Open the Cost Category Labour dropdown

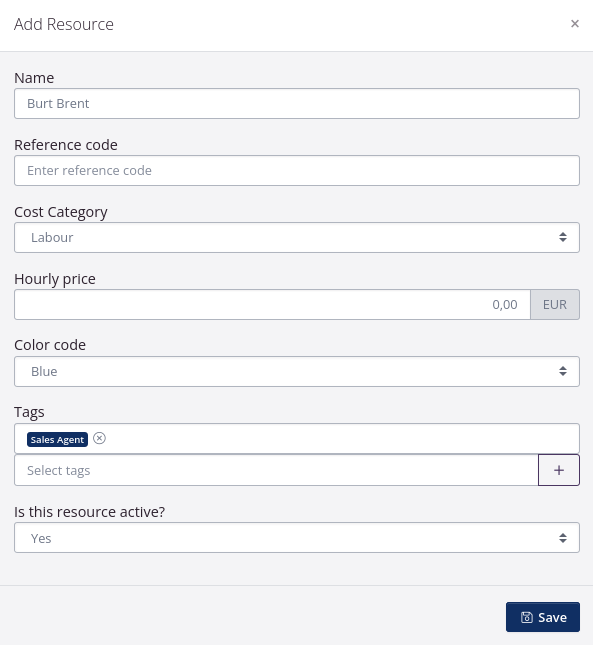tap(297, 238)
